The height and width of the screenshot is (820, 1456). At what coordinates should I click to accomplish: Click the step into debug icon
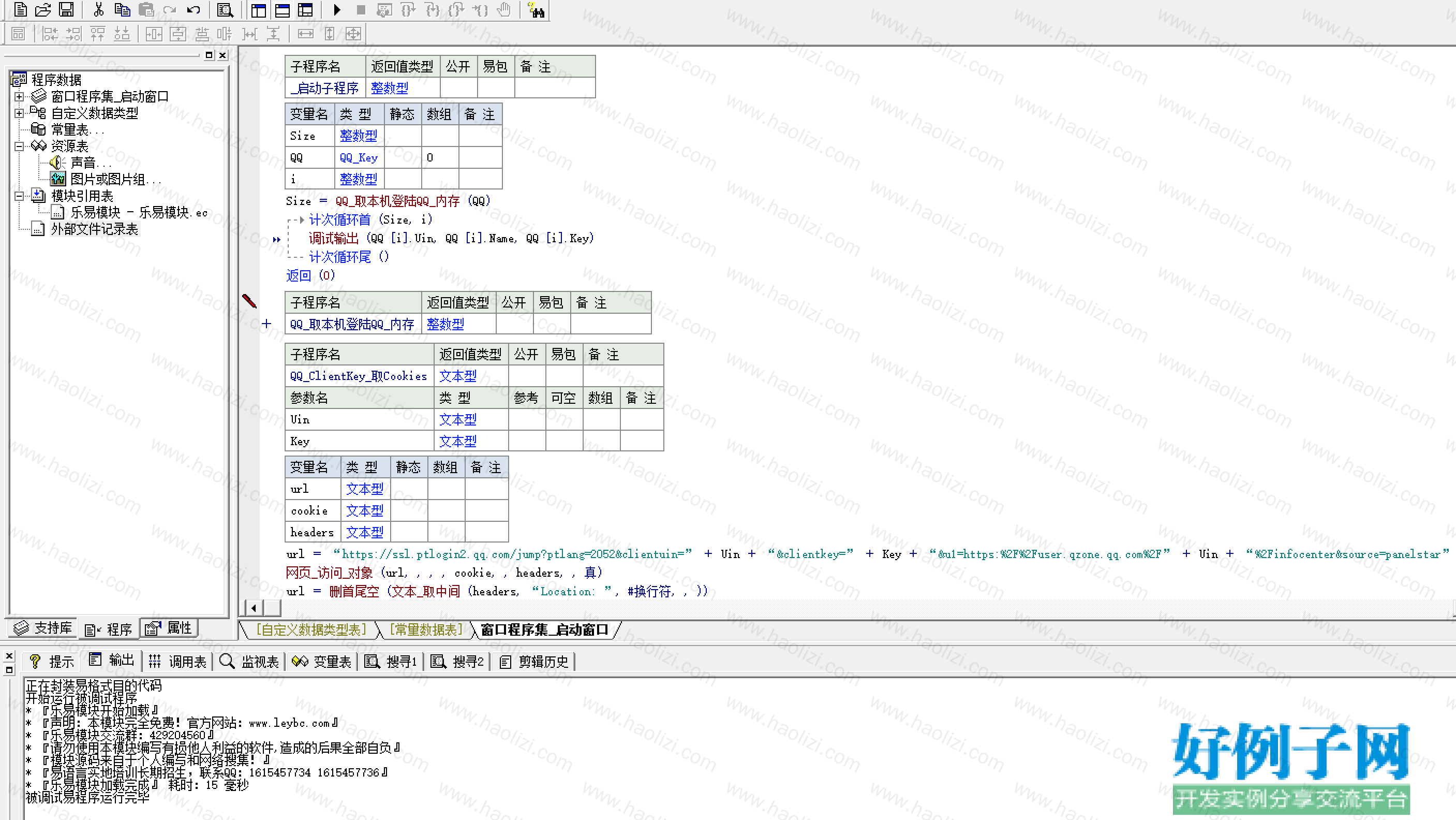coord(433,10)
